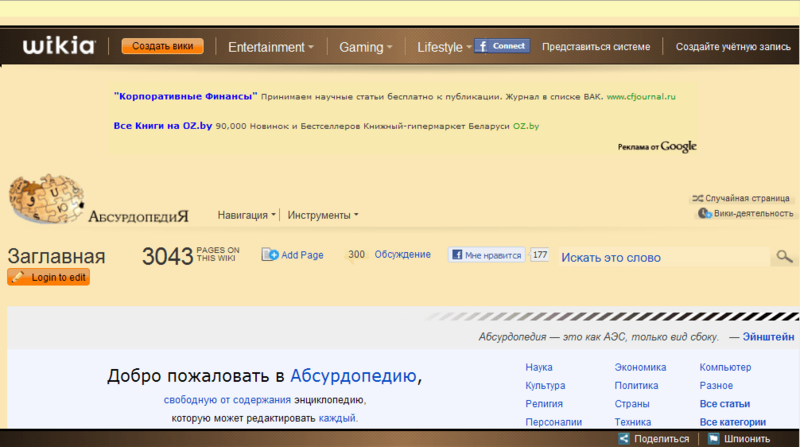Click the Все категории link
This screenshot has height=447, width=800.
click(733, 422)
